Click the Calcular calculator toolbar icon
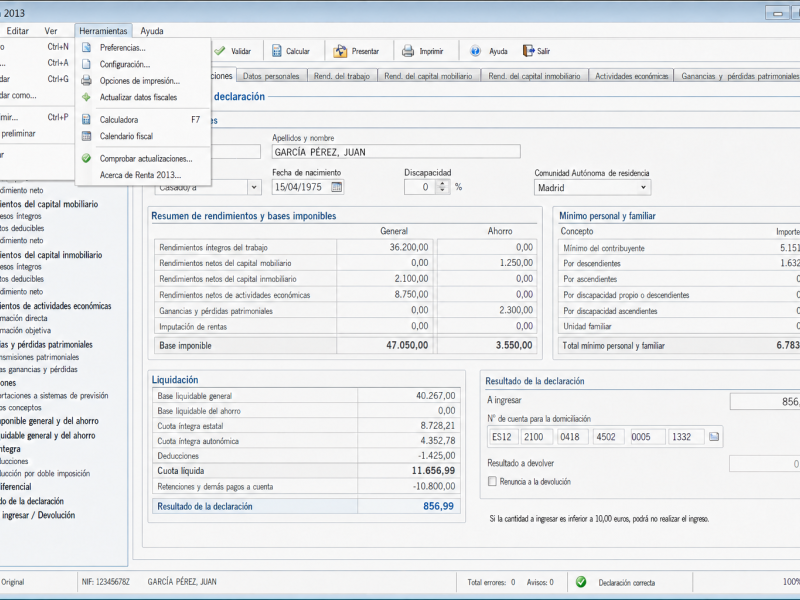The height and width of the screenshot is (600, 800). (x=277, y=51)
